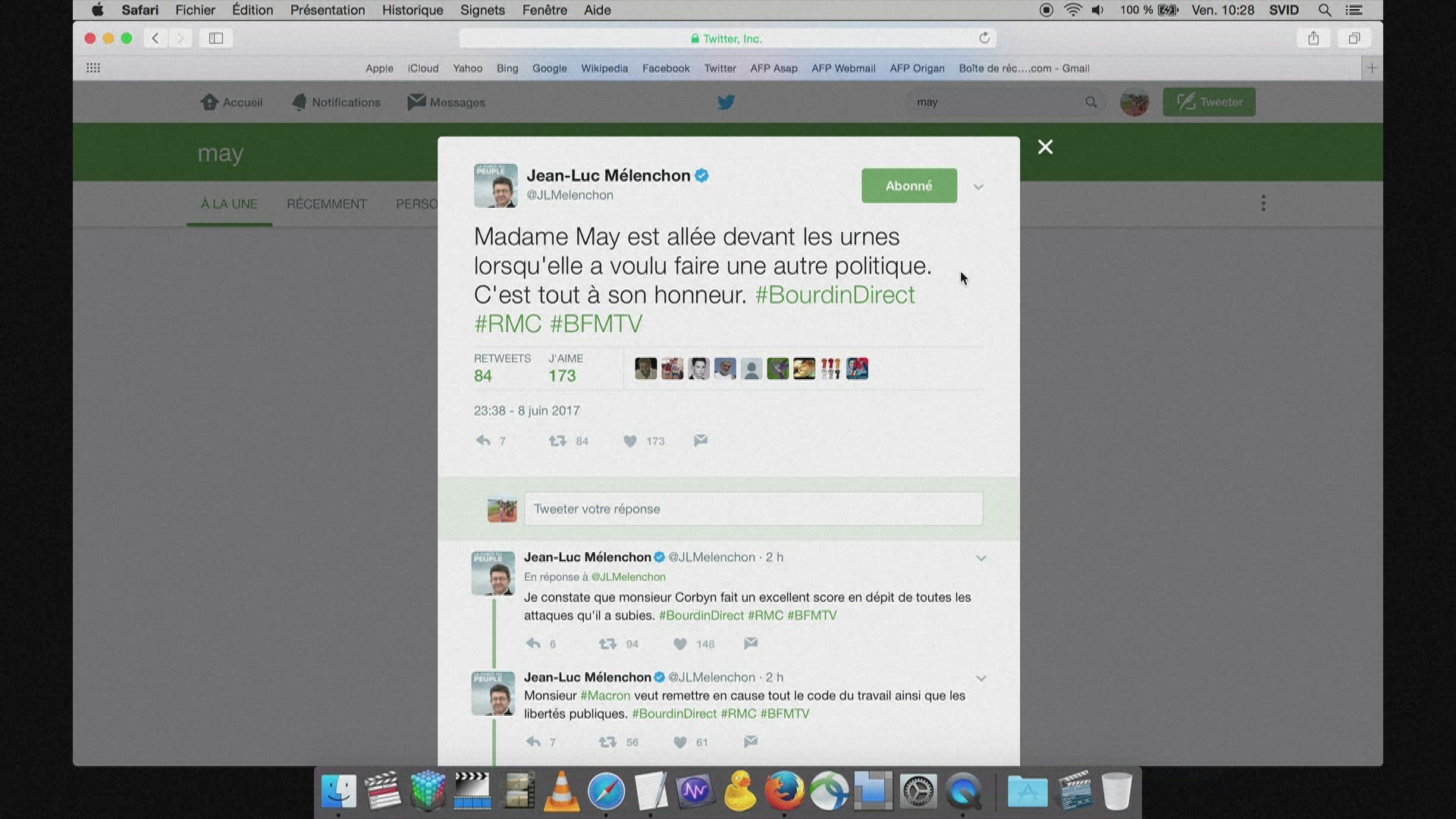Click the search magnifier in the Twitter search box
The height and width of the screenshot is (819, 1456).
click(1090, 102)
